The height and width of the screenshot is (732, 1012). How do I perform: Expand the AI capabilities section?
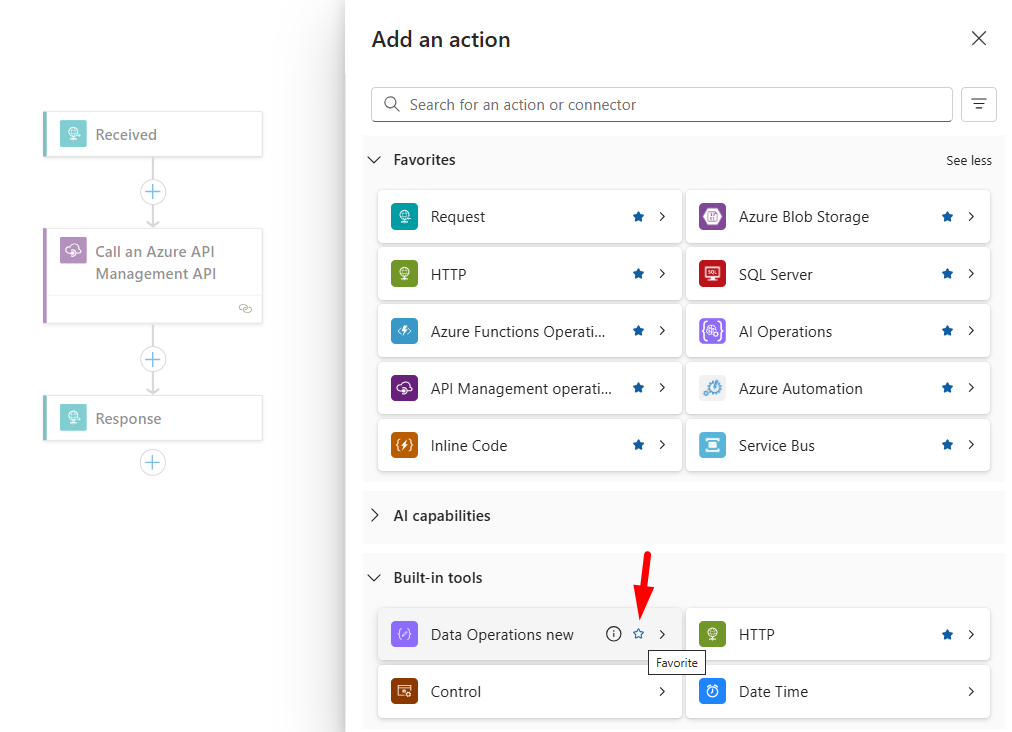pyautogui.click(x=374, y=515)
